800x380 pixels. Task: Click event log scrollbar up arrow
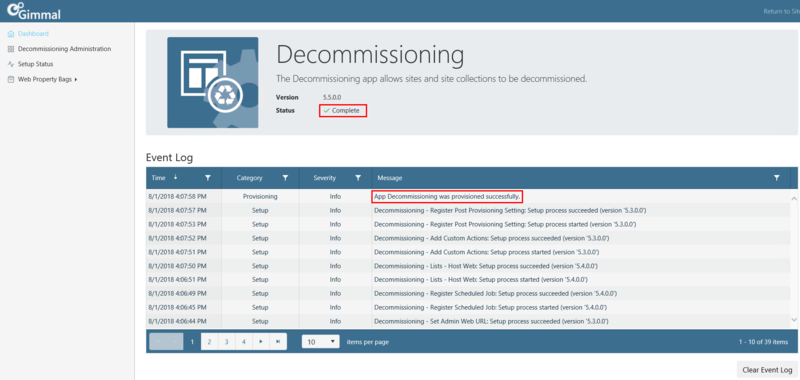[x=793, y=197]
